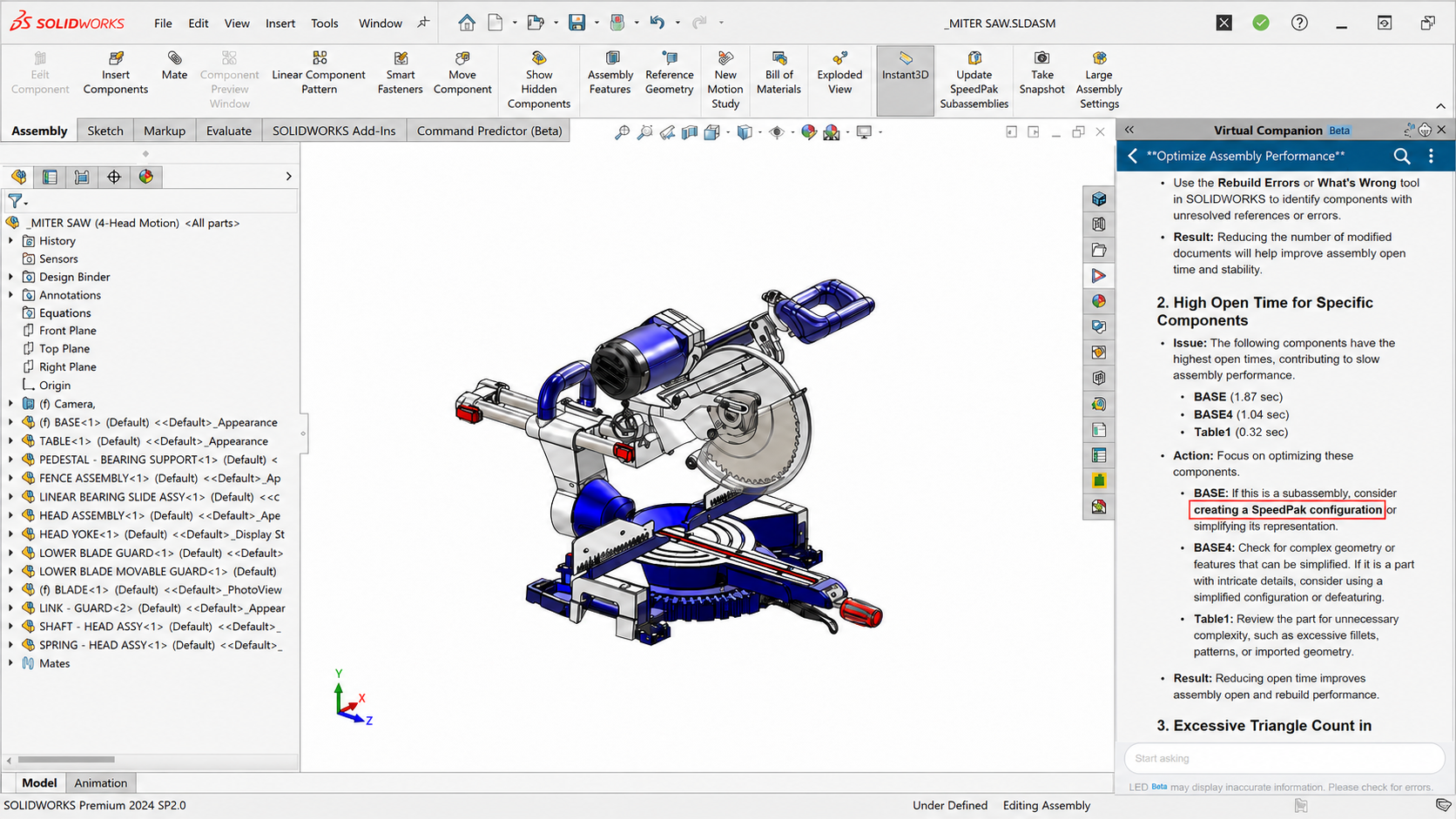Open the Help question mark icon
Screen dimensions: 1456x819
tap(1299, 23)
